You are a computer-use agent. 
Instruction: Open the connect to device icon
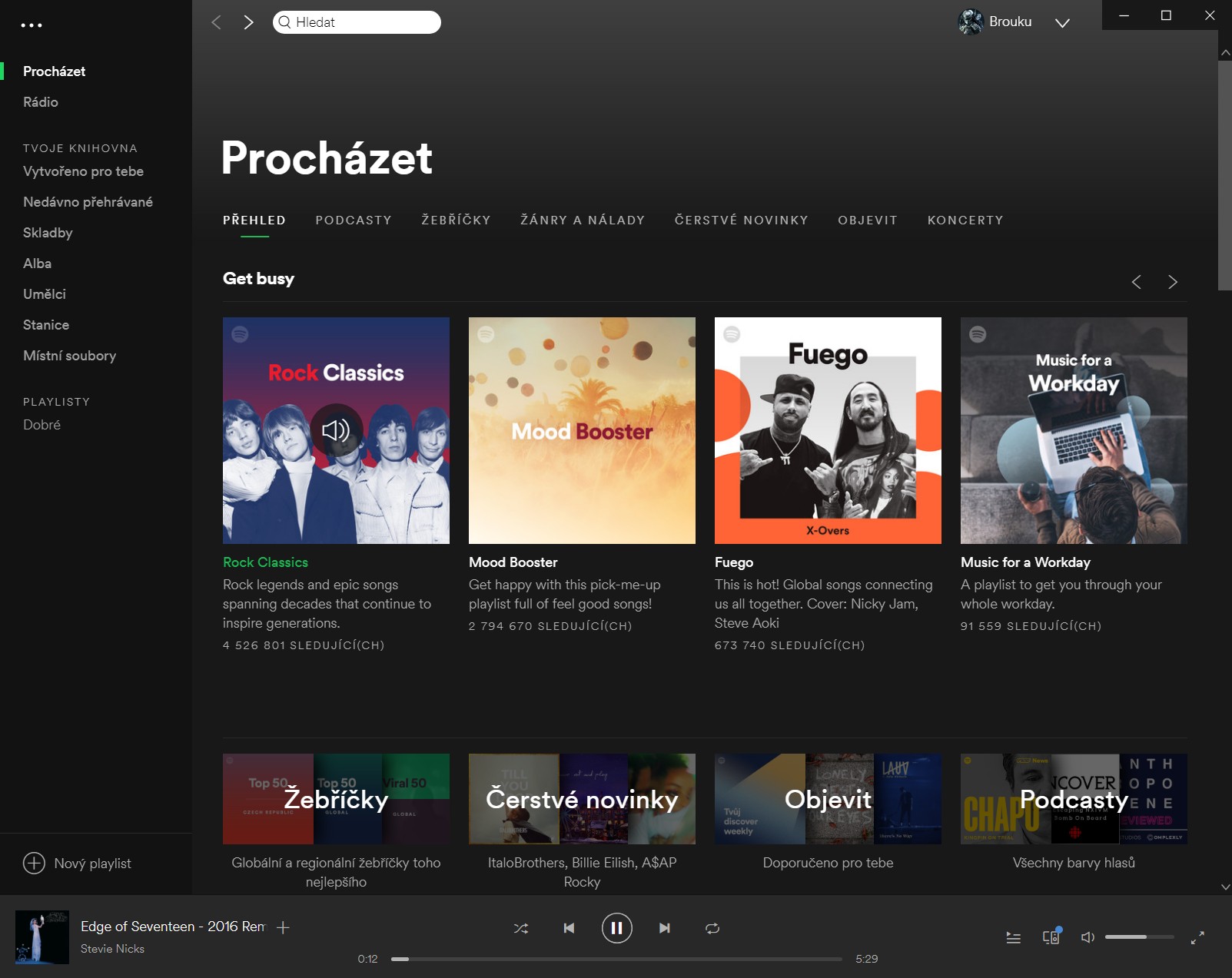coord(1051,937)
